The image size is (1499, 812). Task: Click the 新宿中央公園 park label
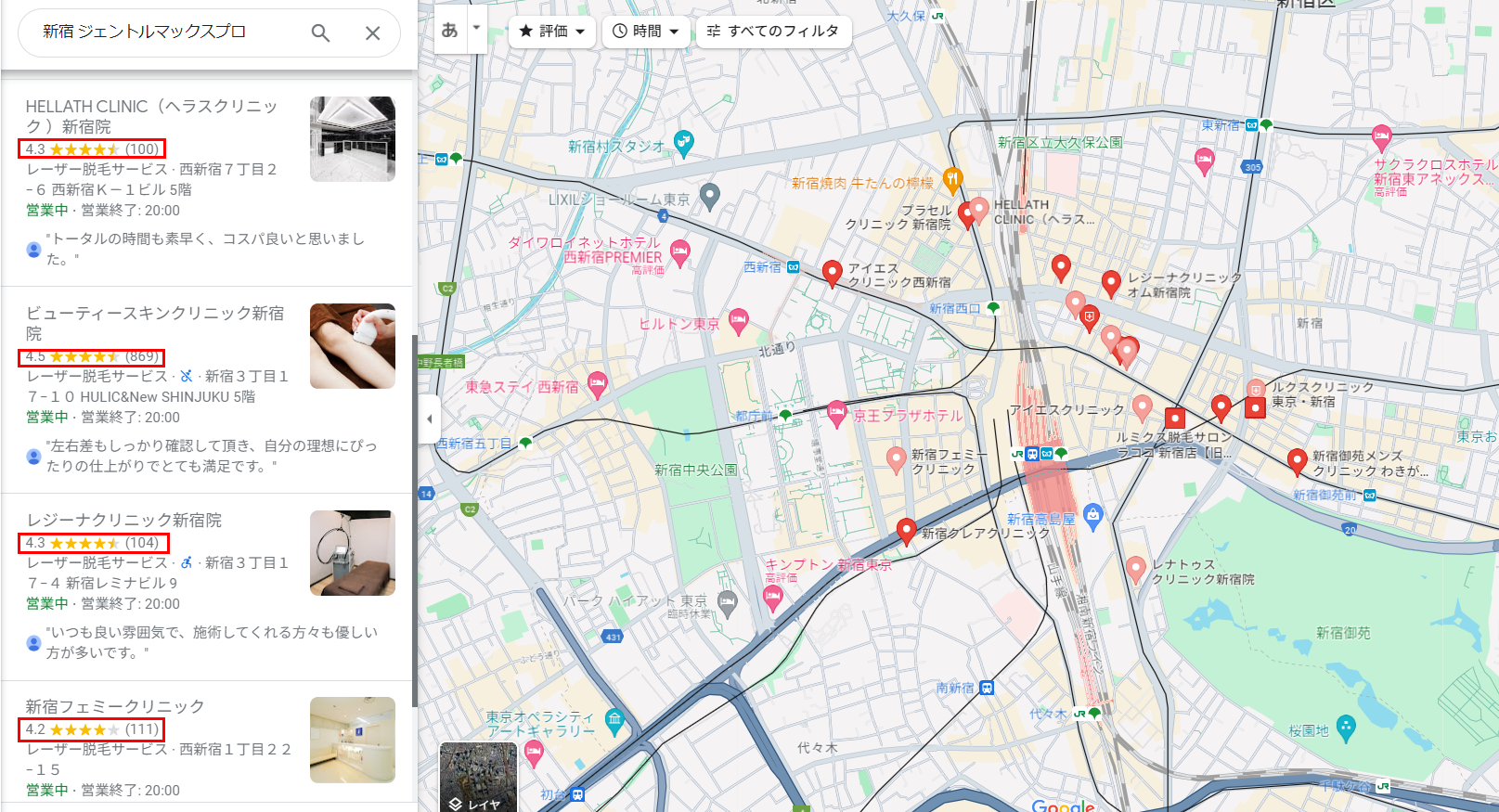click(x=696, y=470)
